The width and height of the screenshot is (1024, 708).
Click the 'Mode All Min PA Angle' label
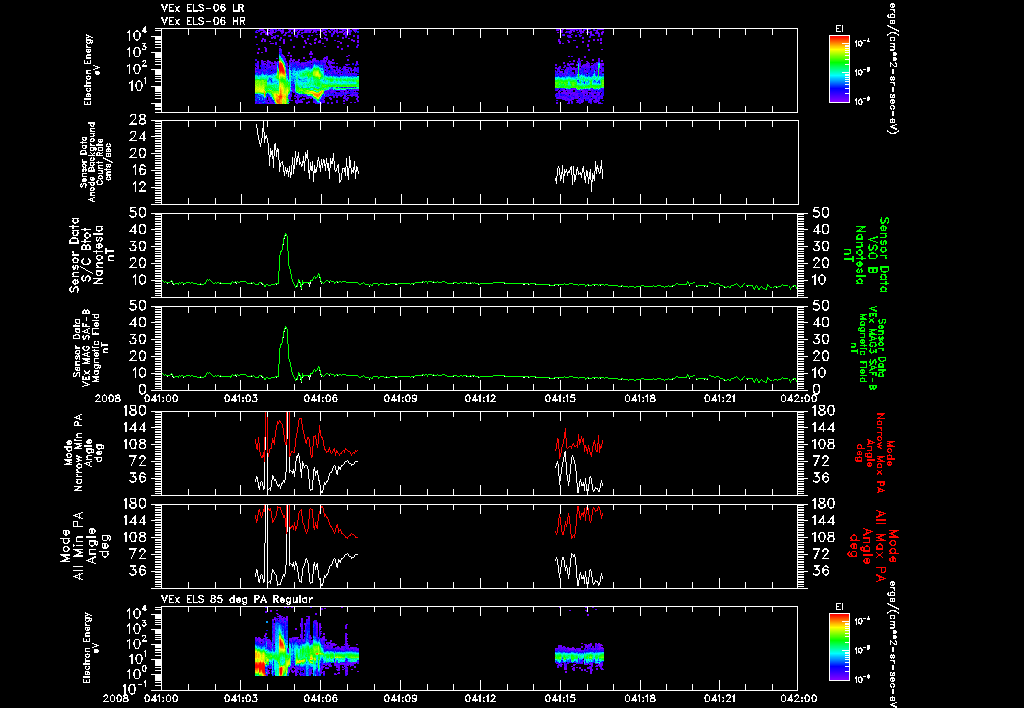[x=88, y=545]
